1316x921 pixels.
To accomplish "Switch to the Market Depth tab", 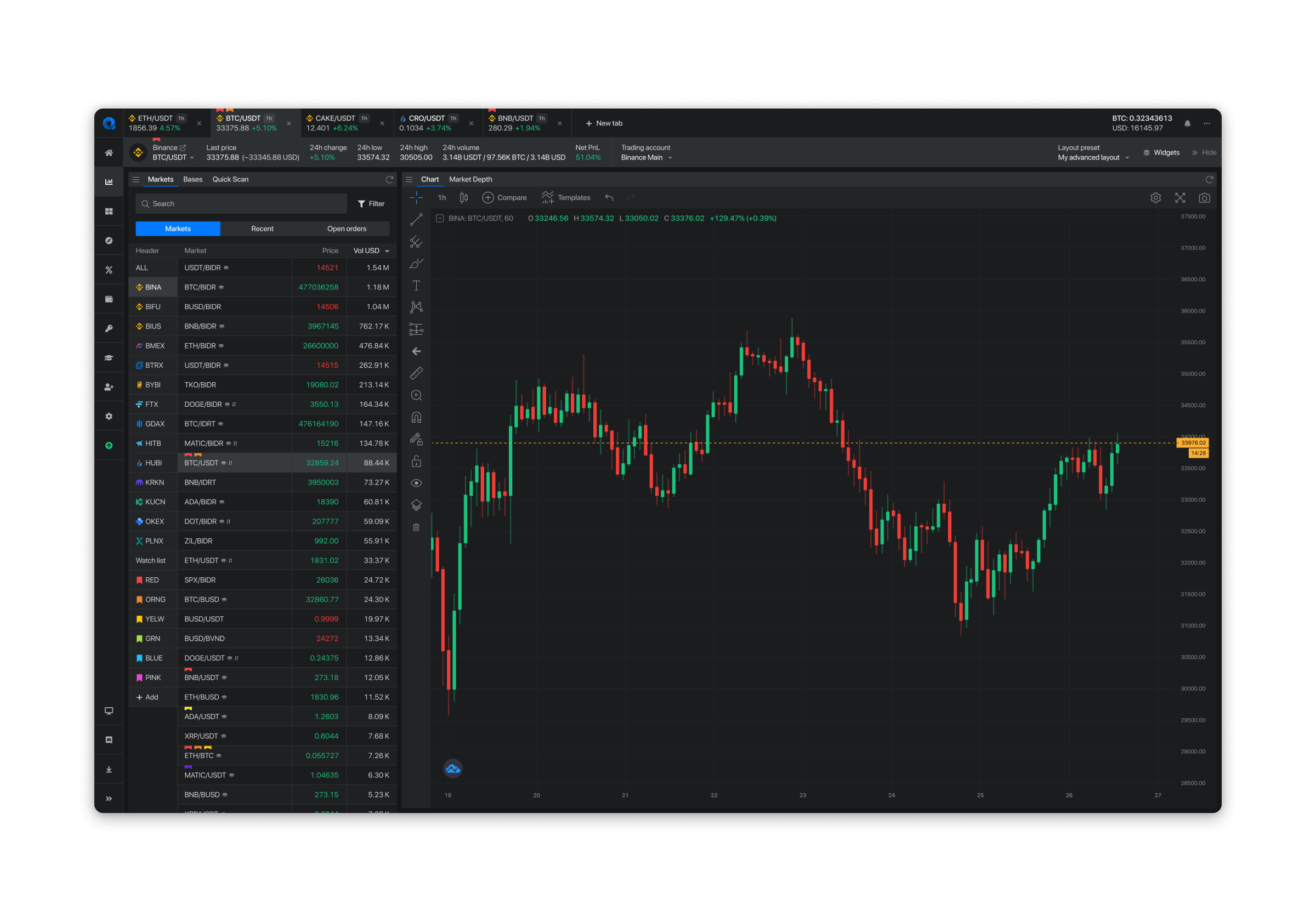I will 470,179.
